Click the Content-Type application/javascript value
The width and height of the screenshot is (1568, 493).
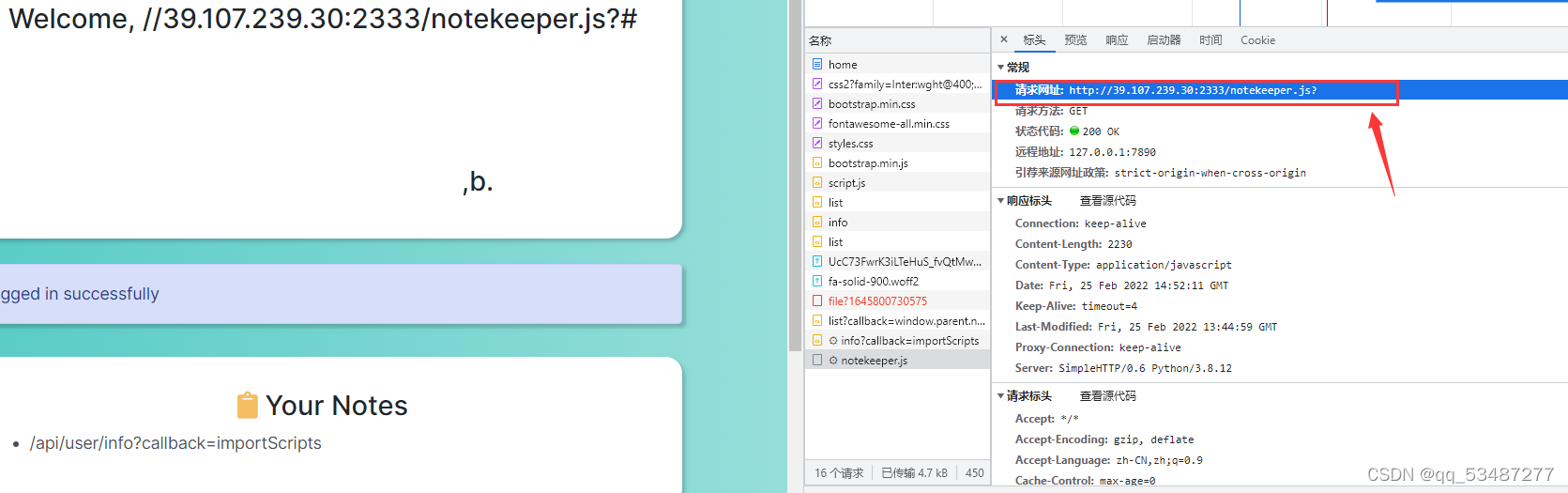(1164, 265)
